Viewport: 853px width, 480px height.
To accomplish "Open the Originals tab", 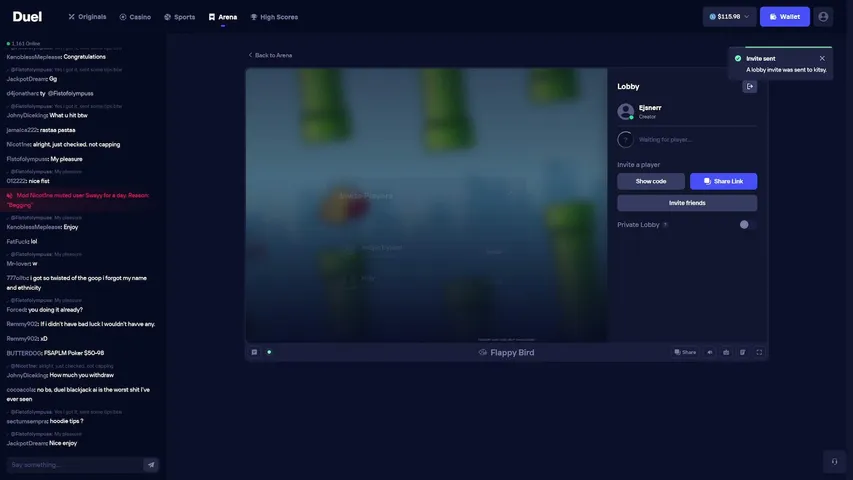I will pyautogui.click(x=87, y=17).
